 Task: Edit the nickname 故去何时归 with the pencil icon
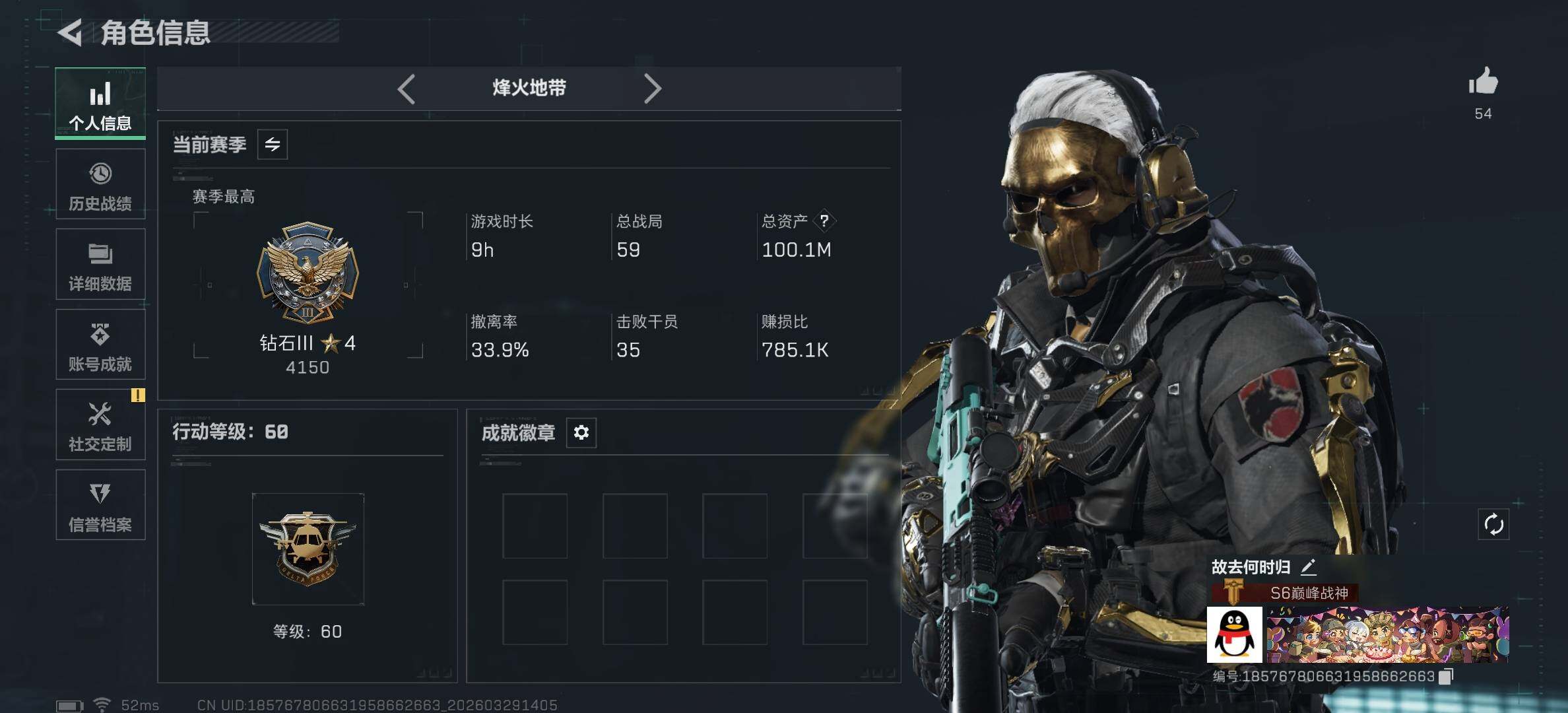pyautogui.click(x=1309, y=566)
